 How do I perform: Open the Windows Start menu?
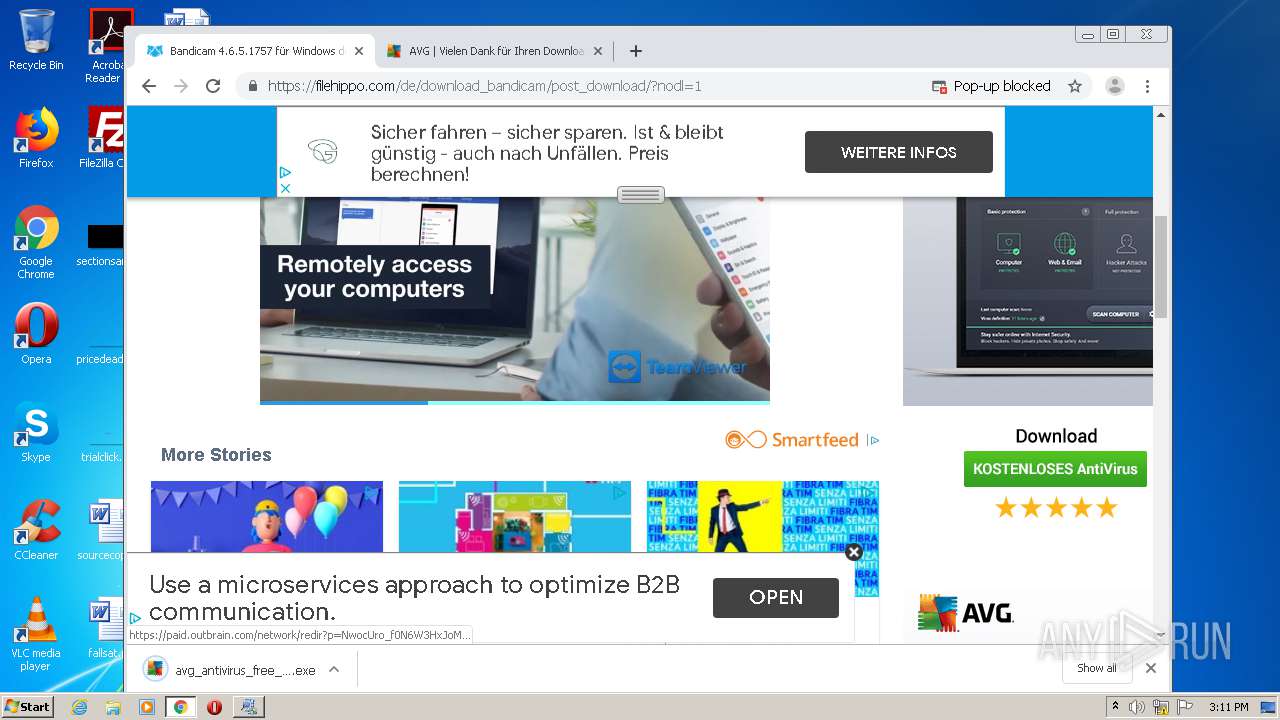click(28, 706)
